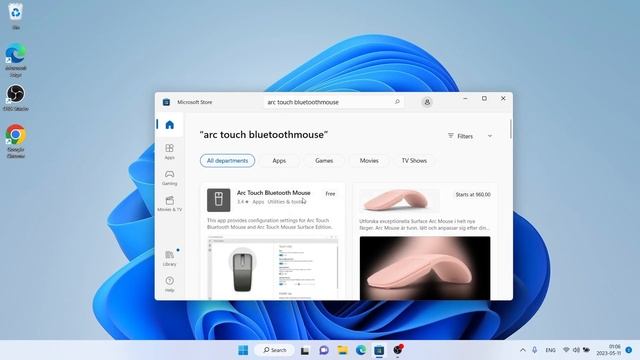Expand the Filters dropdown chevron

click(490, 136)
